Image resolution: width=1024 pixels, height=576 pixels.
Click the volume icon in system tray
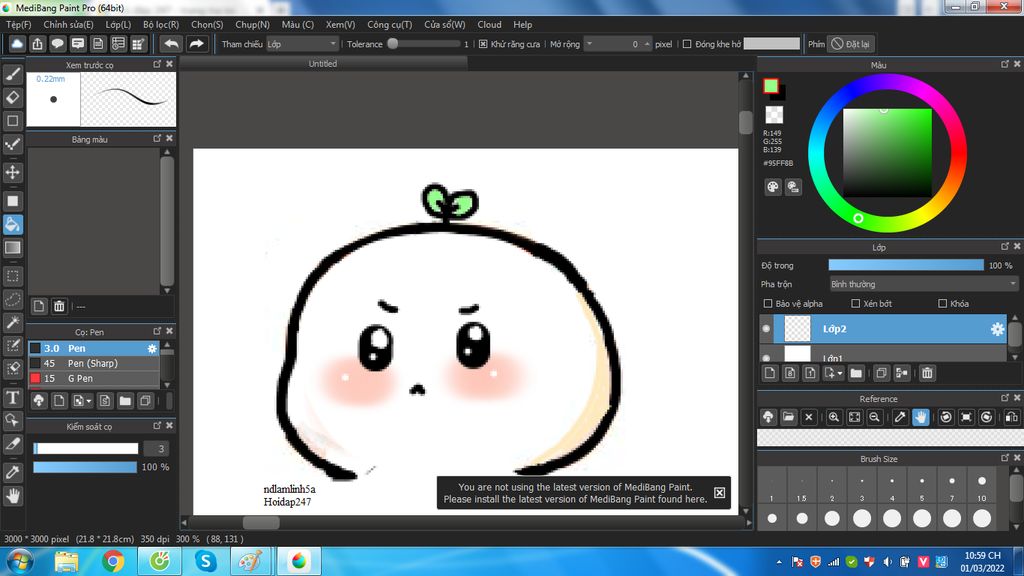tap(887, 562)
